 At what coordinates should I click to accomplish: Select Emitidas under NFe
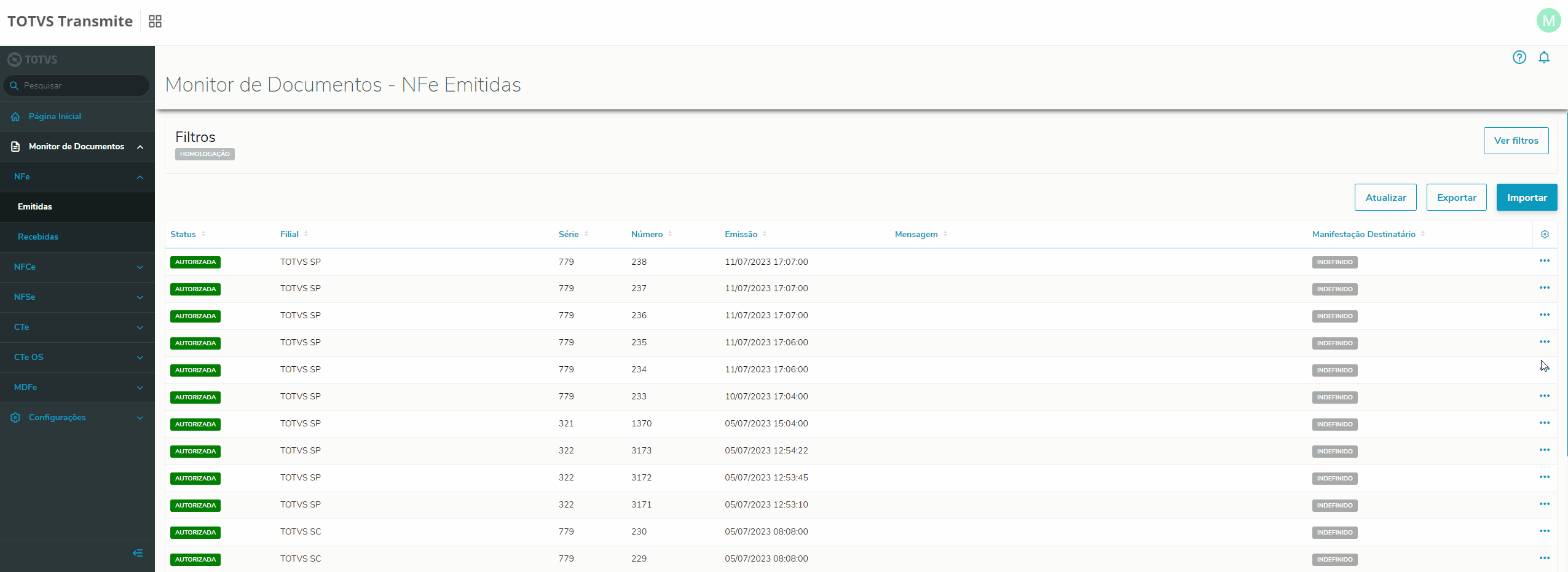tap(35, 207)
